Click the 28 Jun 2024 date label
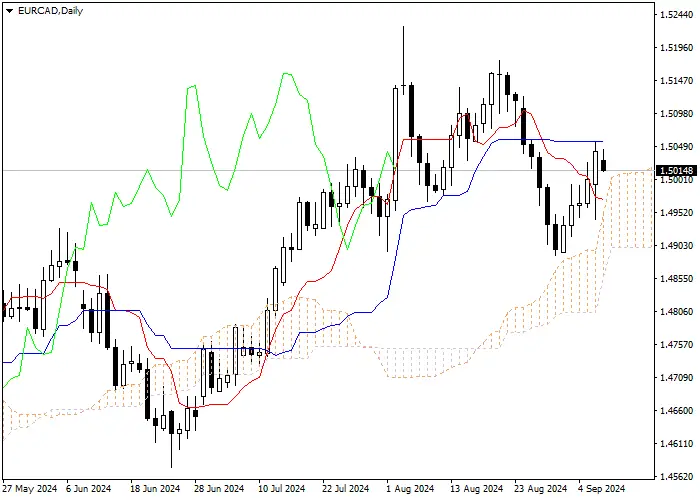Screen dimensions: 700x500 point(219,489)
